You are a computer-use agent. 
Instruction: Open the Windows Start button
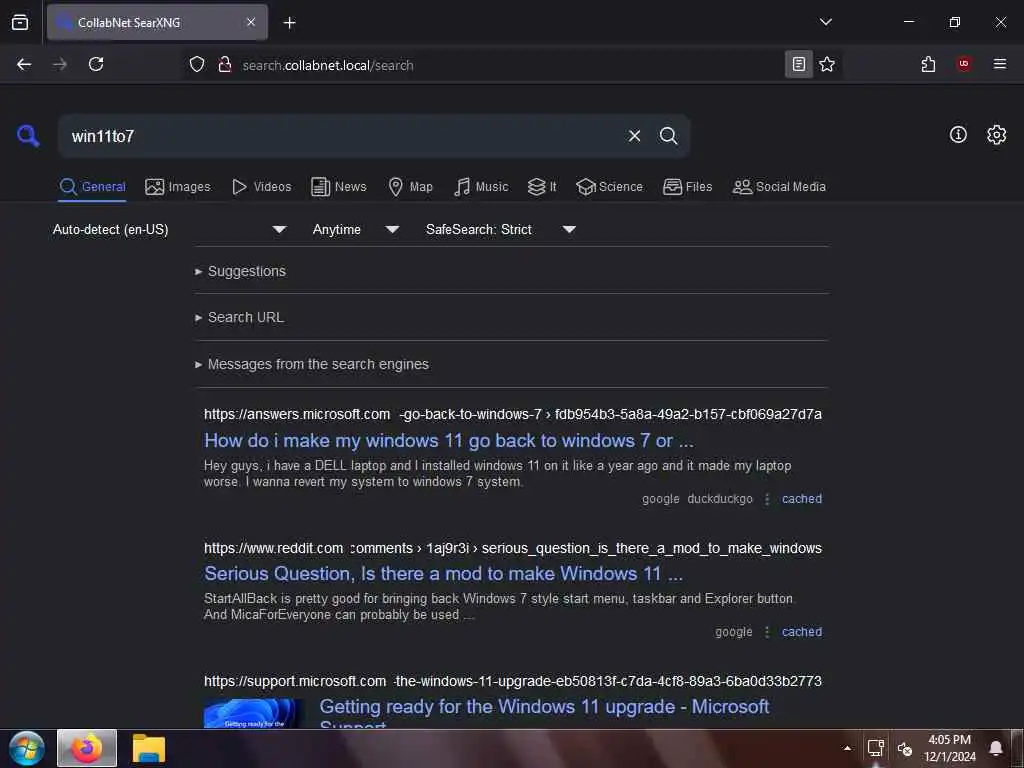pos(27,748)
